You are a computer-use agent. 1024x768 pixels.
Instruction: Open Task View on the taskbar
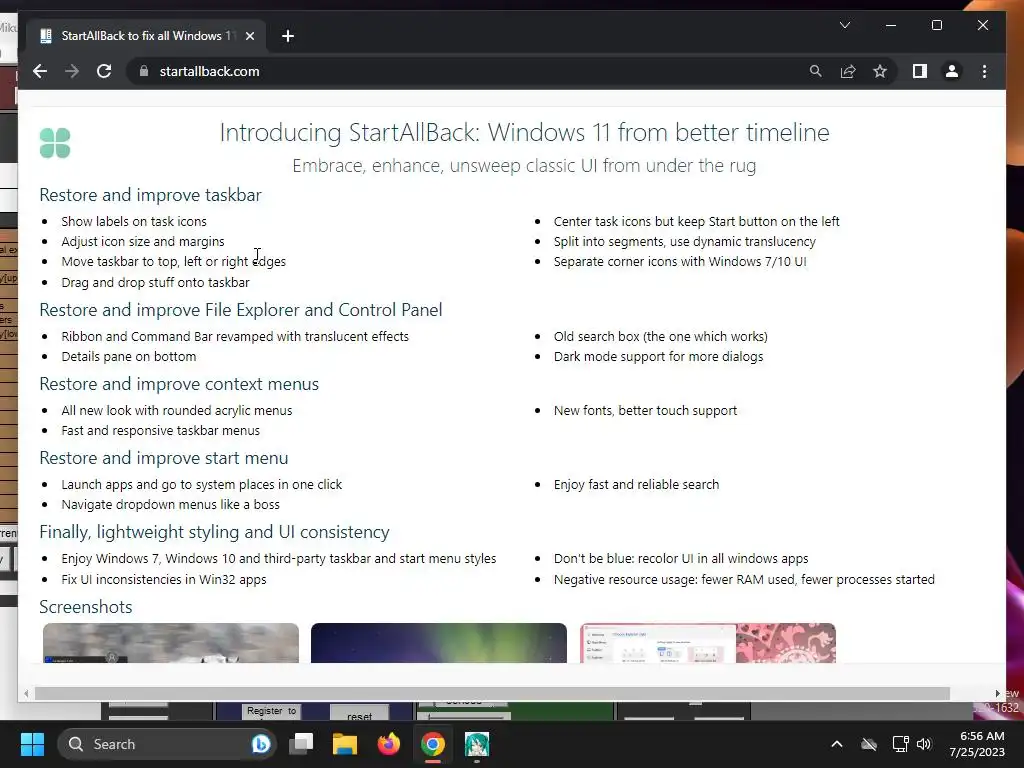[301, 744]
